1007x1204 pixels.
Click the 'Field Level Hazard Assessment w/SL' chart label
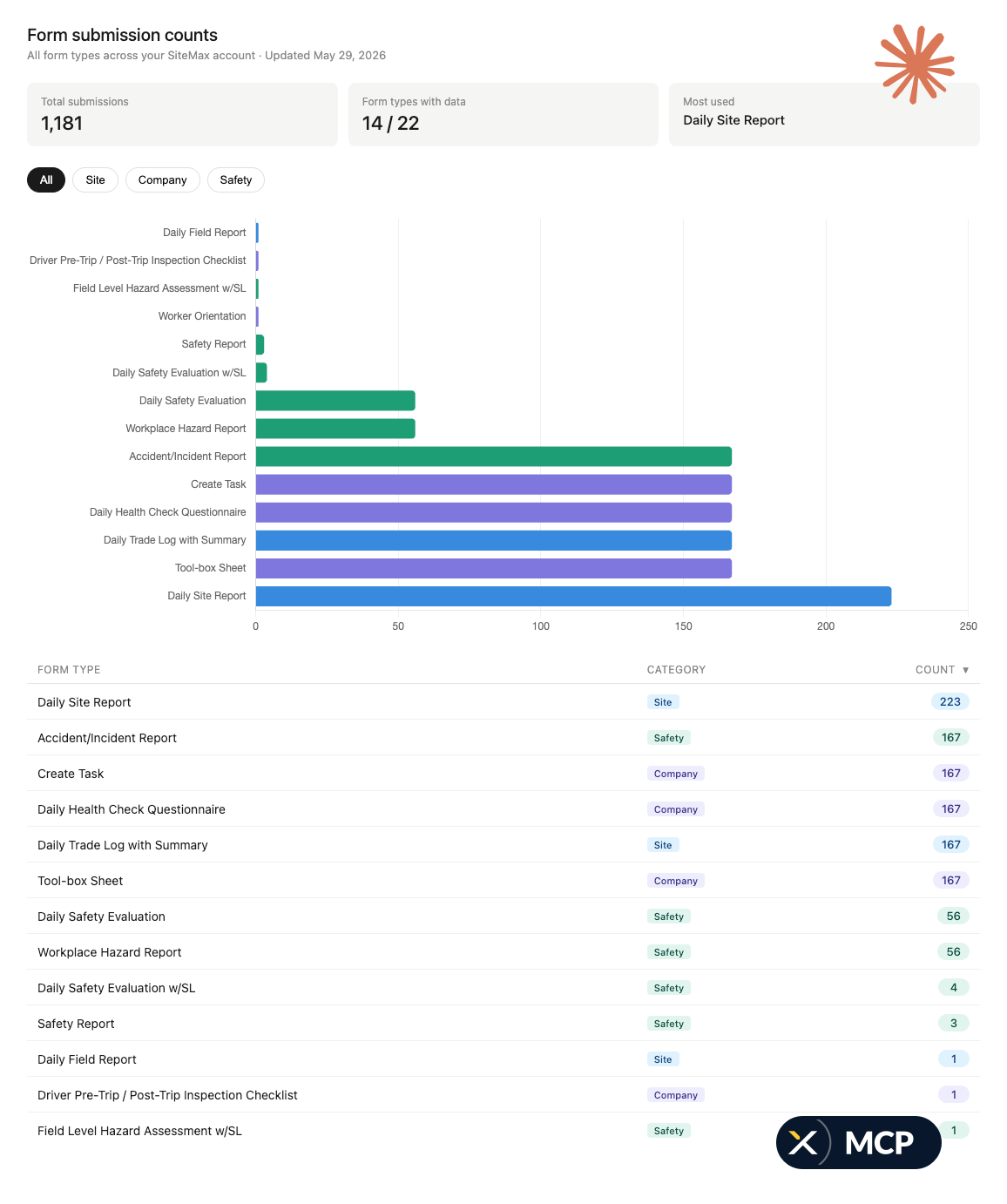(159, 288)
